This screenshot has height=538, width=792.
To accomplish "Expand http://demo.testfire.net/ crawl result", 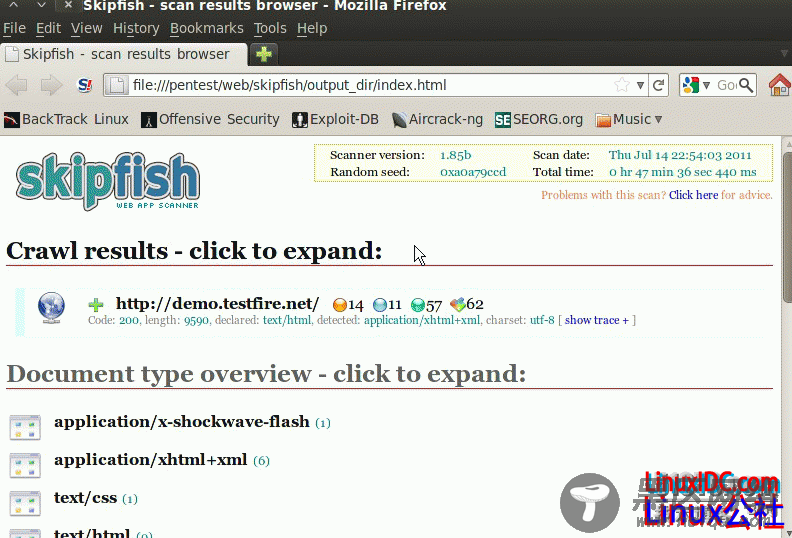I will (217, 304).
